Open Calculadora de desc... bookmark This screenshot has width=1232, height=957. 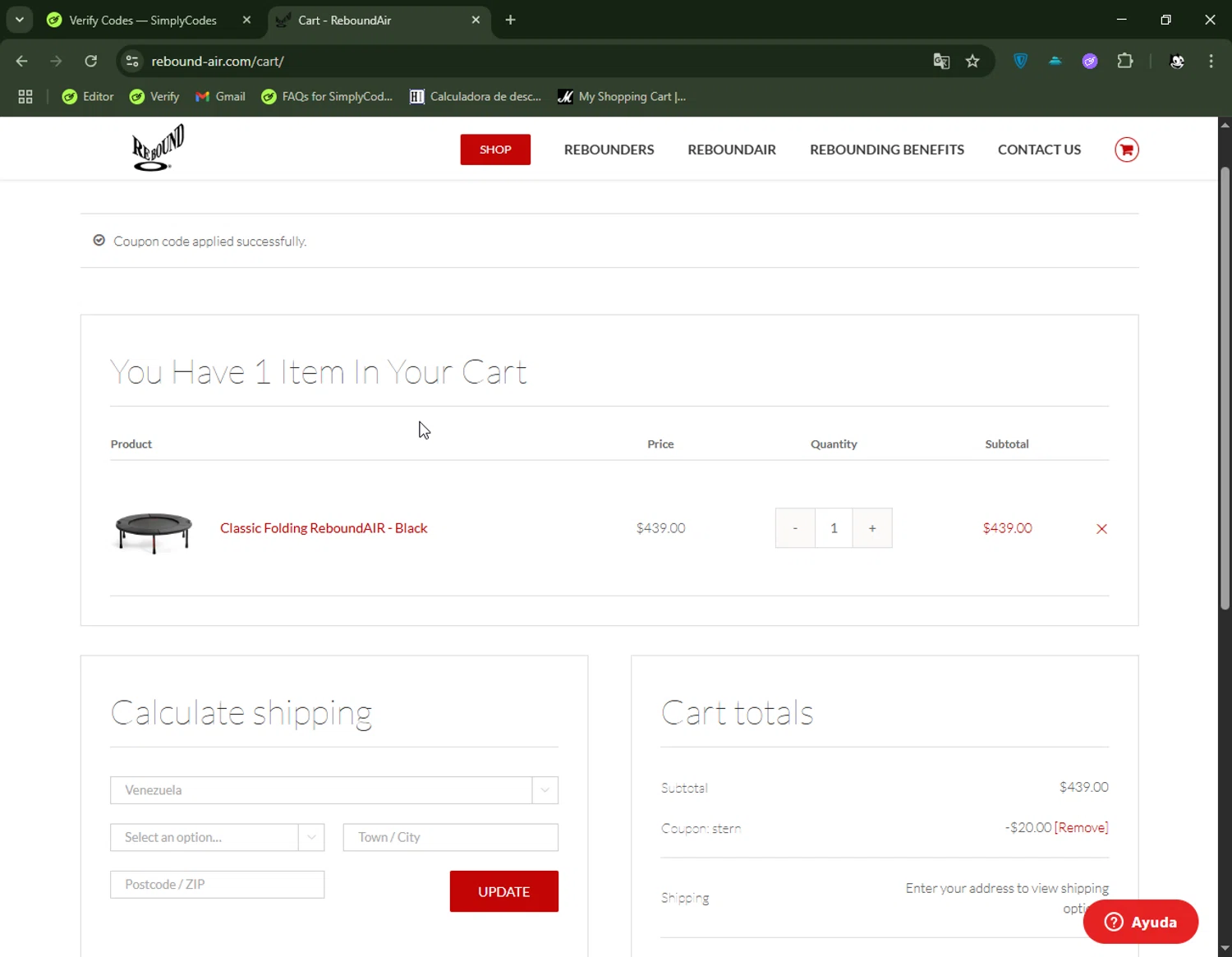click(x=476, y=97)
